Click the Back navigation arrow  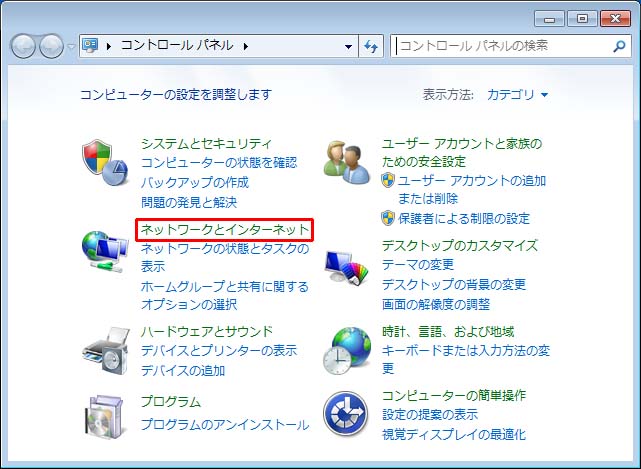click(x=23, y=45)
